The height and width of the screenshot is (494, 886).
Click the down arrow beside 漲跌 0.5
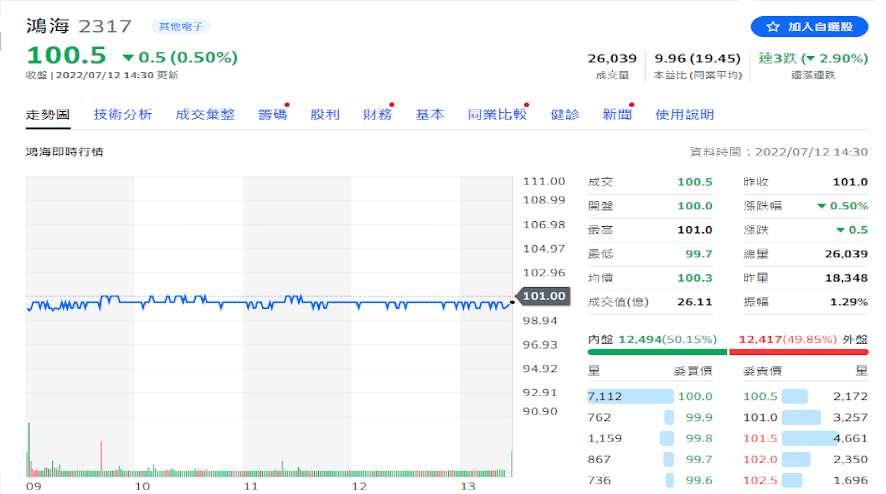[x=840, y=230]
